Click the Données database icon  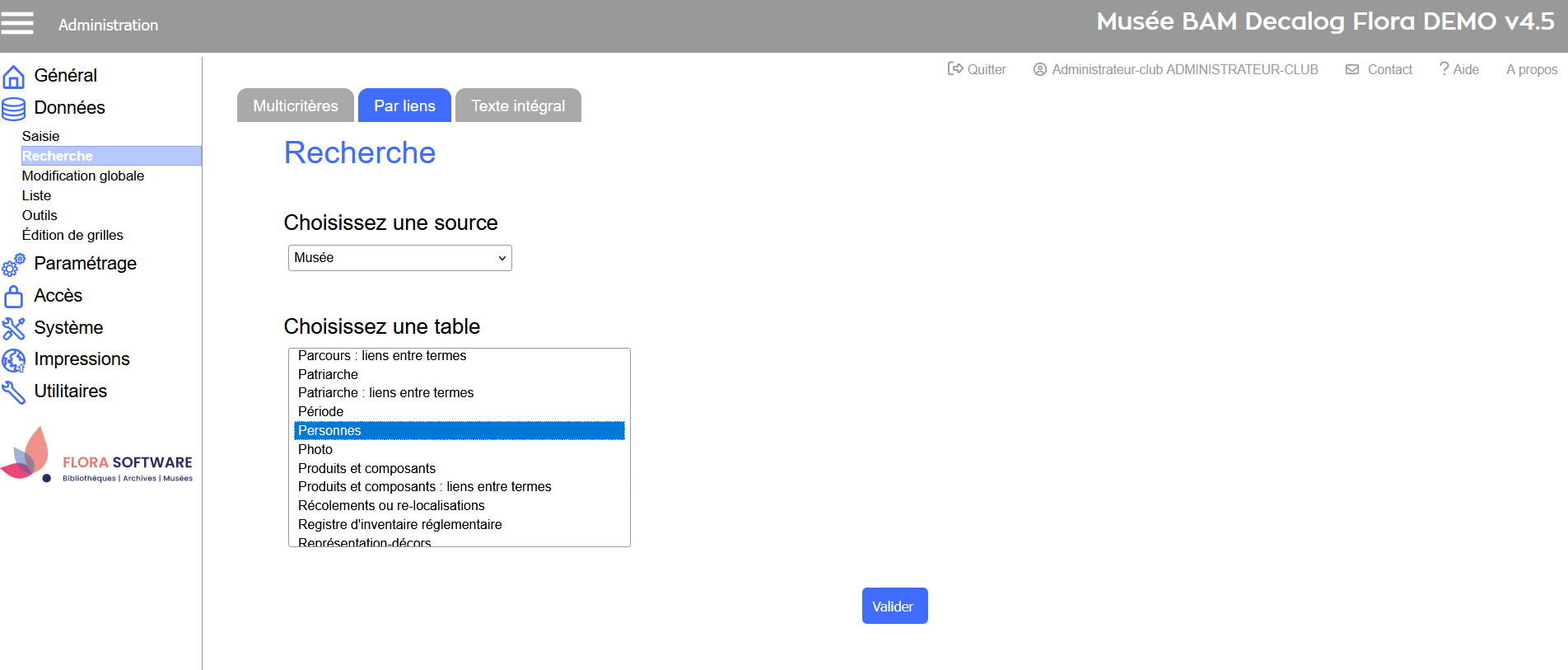click(x=14, y=109)
